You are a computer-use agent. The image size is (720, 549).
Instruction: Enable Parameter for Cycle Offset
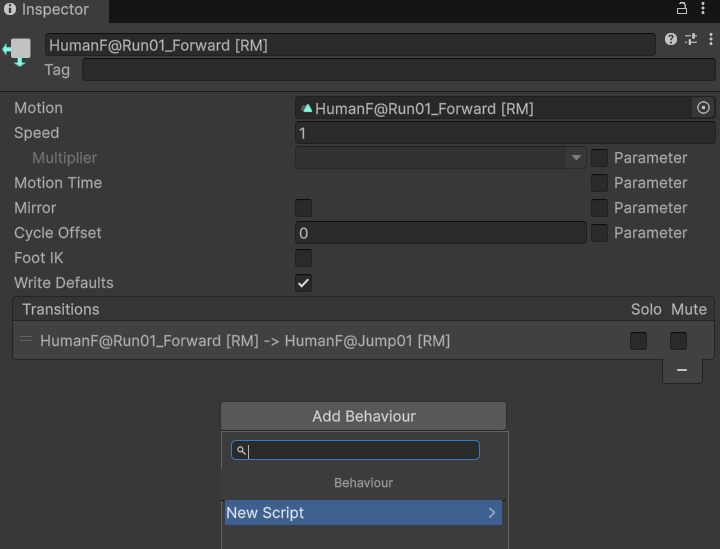(599, 233)
